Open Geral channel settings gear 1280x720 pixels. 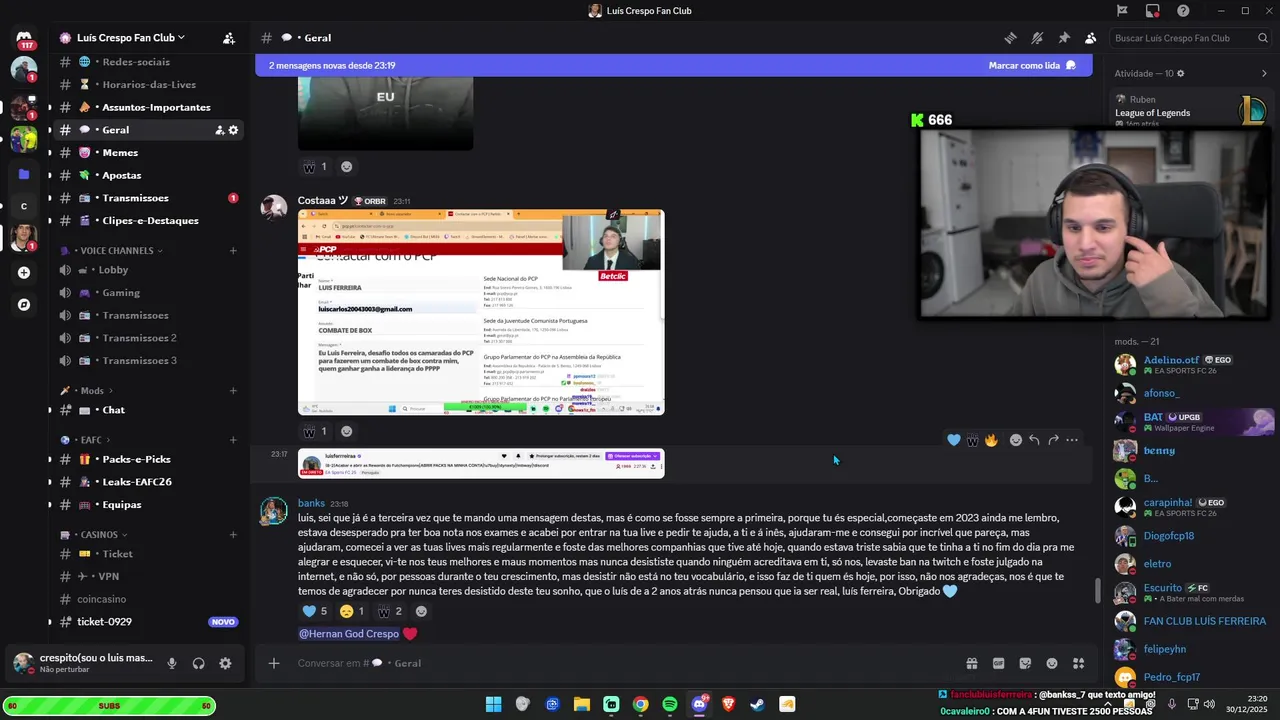(234, 130)
